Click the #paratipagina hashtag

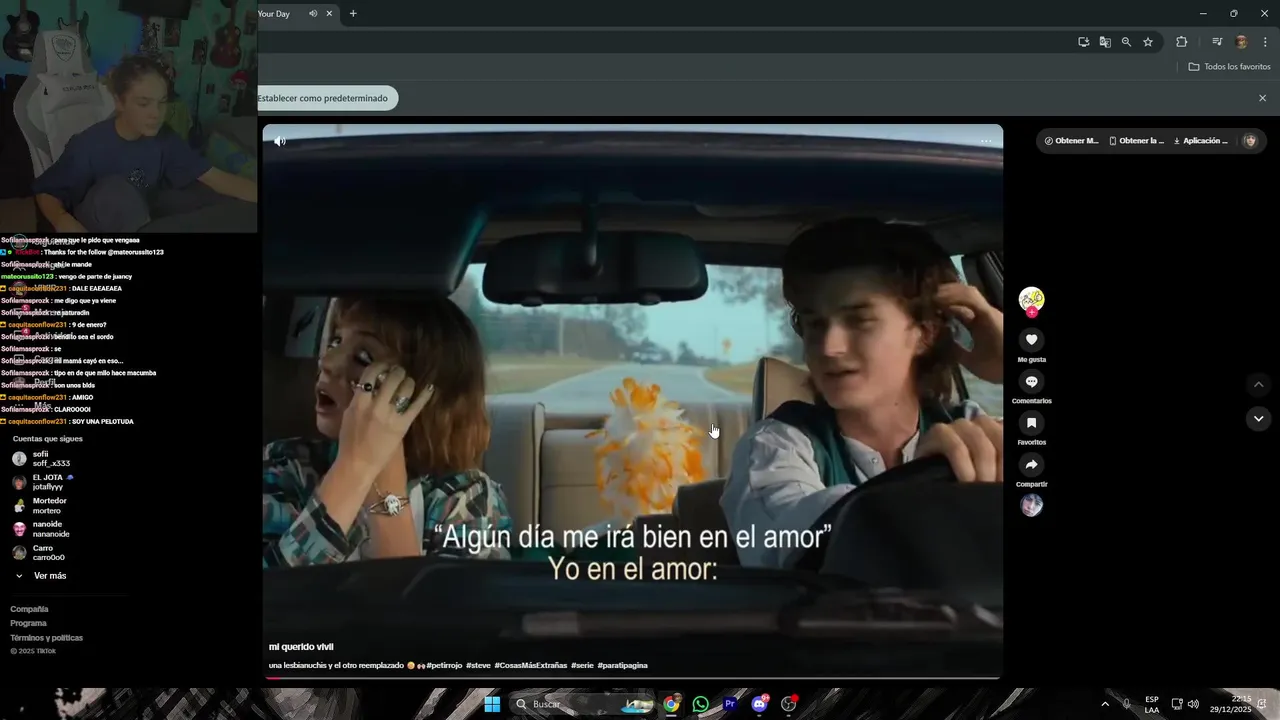[622, 665]
